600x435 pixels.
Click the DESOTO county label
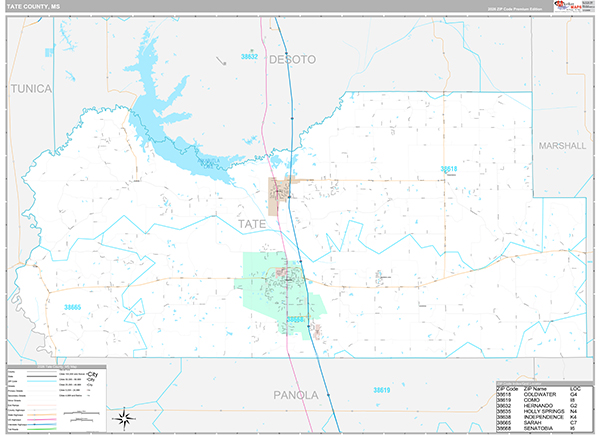click(x=292, y=59)
